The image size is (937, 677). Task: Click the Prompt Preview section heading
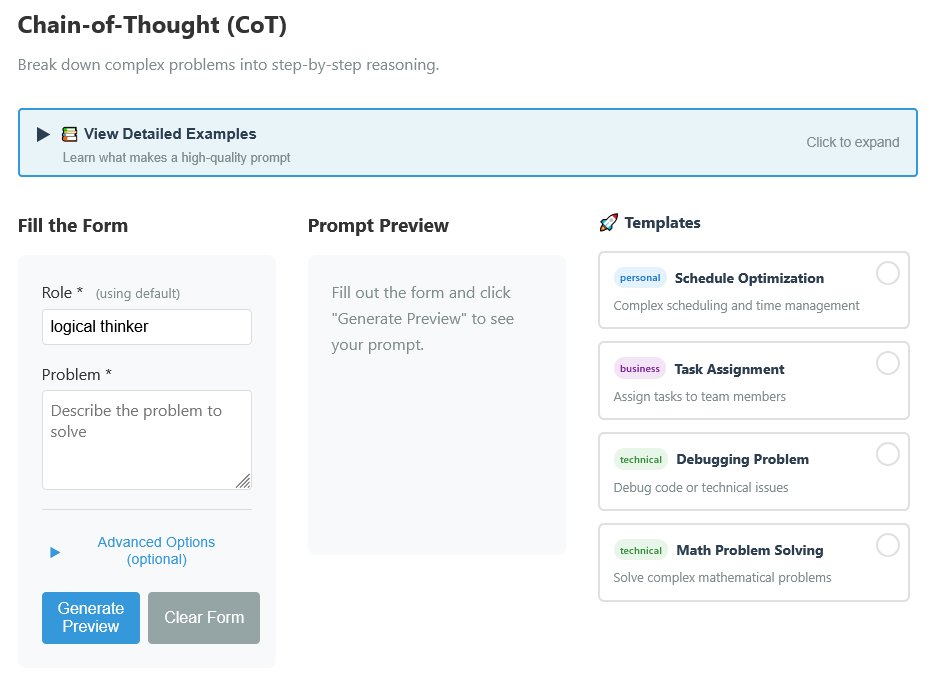(x=378, y=225)
